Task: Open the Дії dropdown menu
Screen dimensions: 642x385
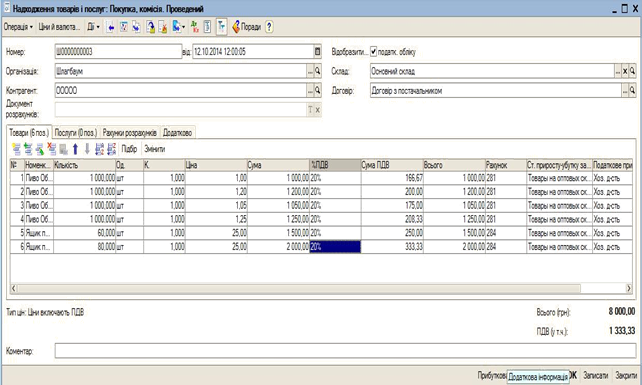Action: coord(93,27)
